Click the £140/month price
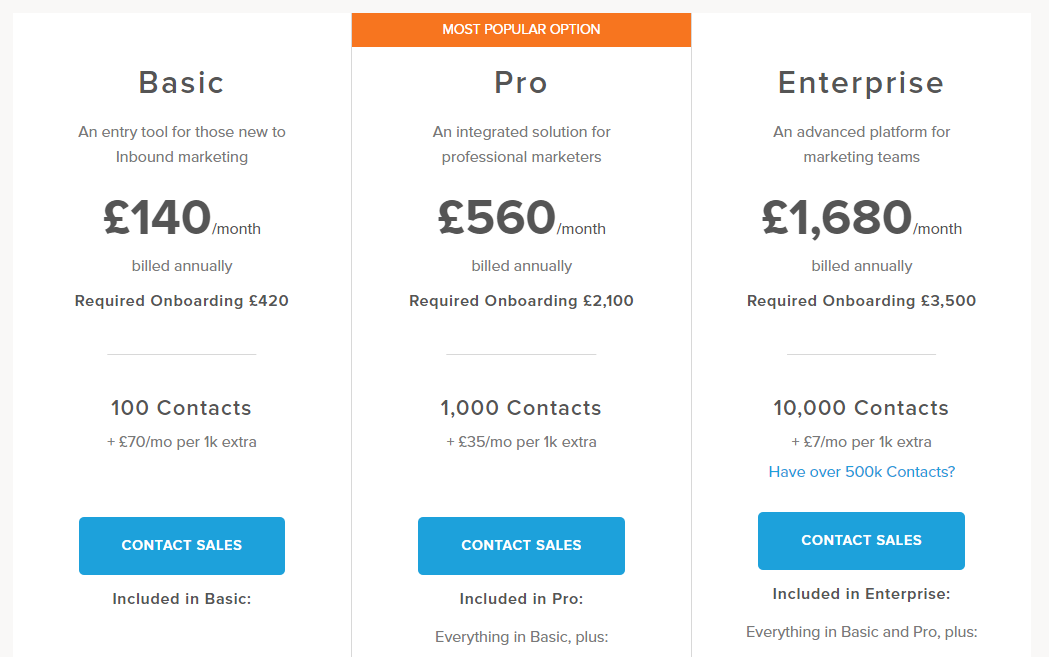The image size is (1049, 657). pyautogui.click(x=181, y=218)
